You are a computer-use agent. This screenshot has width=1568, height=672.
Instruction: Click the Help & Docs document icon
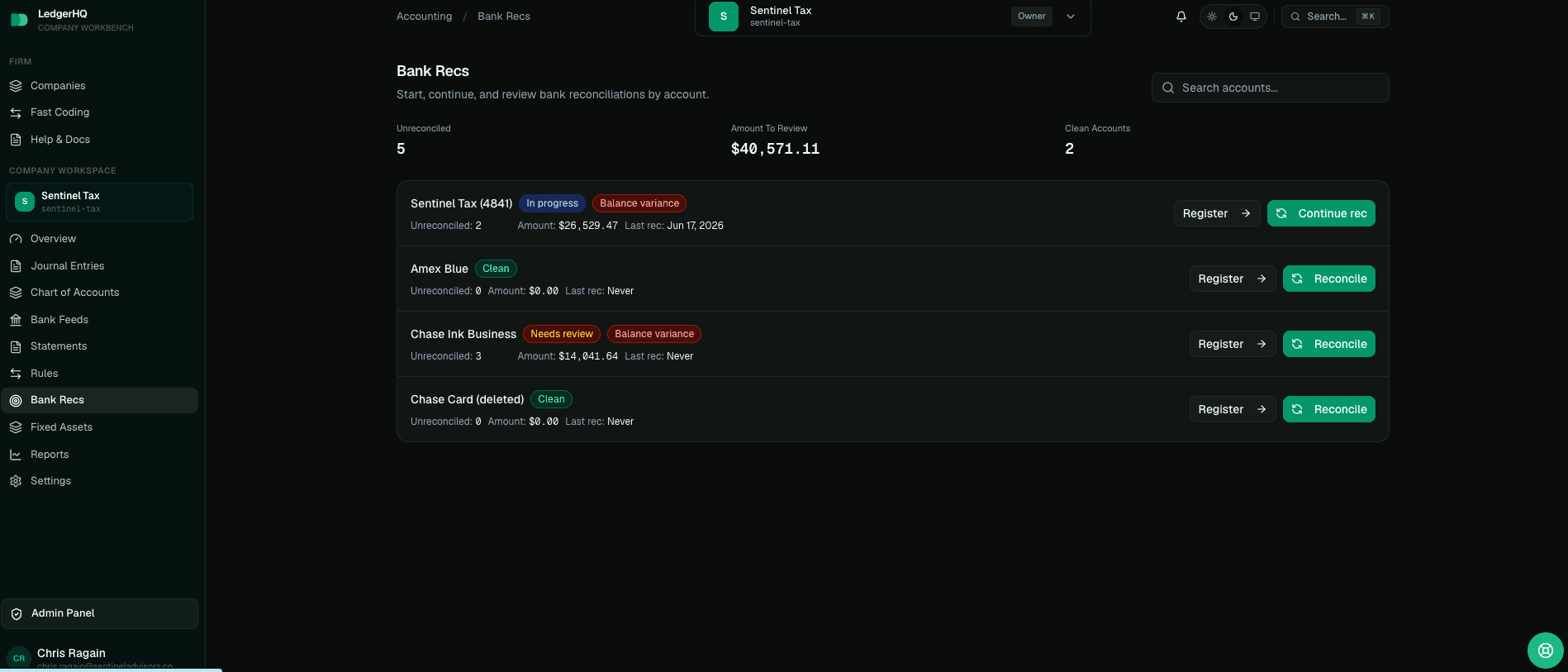tap(16, 140)
